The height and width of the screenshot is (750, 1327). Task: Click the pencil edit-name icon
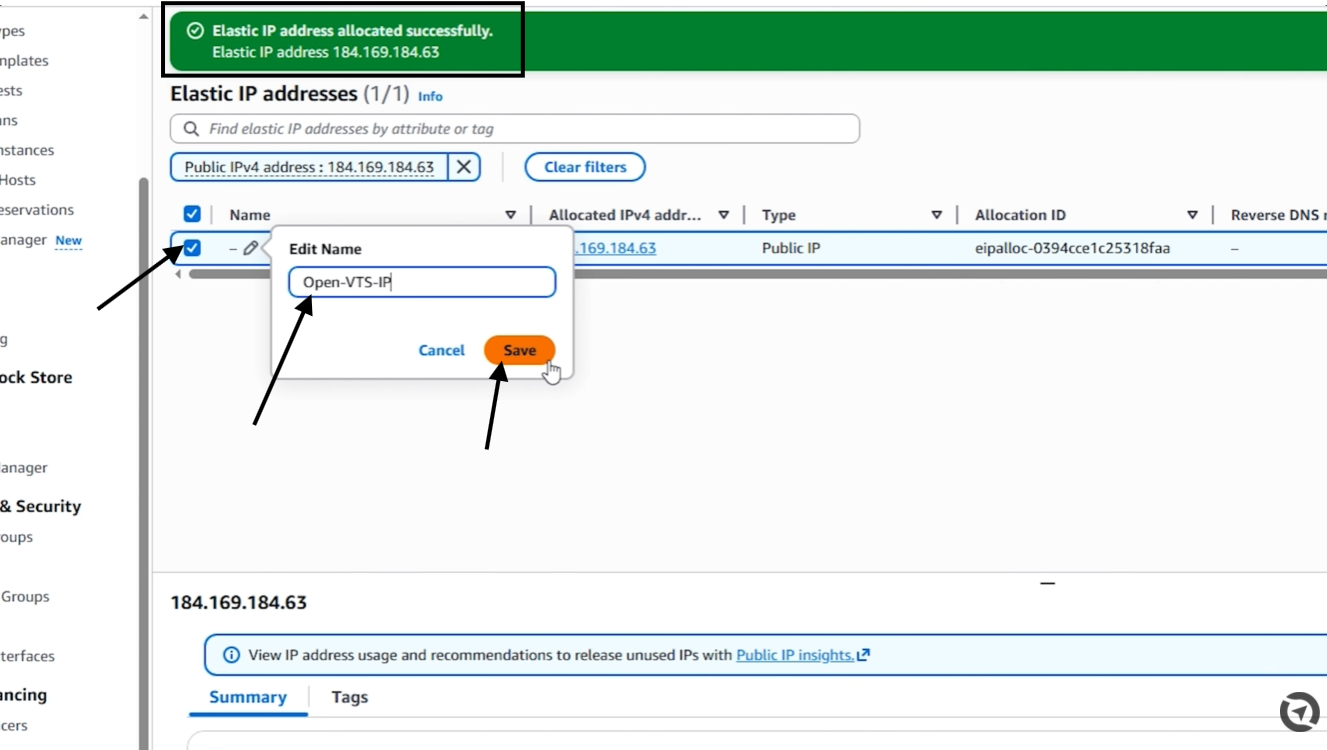click(x=250, y=248)
